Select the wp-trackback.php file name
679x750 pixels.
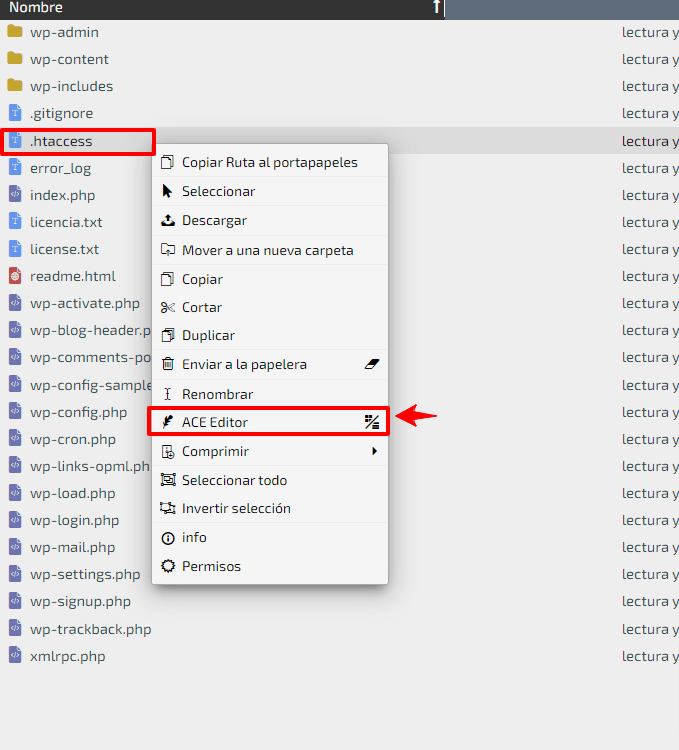pos(90,629)
